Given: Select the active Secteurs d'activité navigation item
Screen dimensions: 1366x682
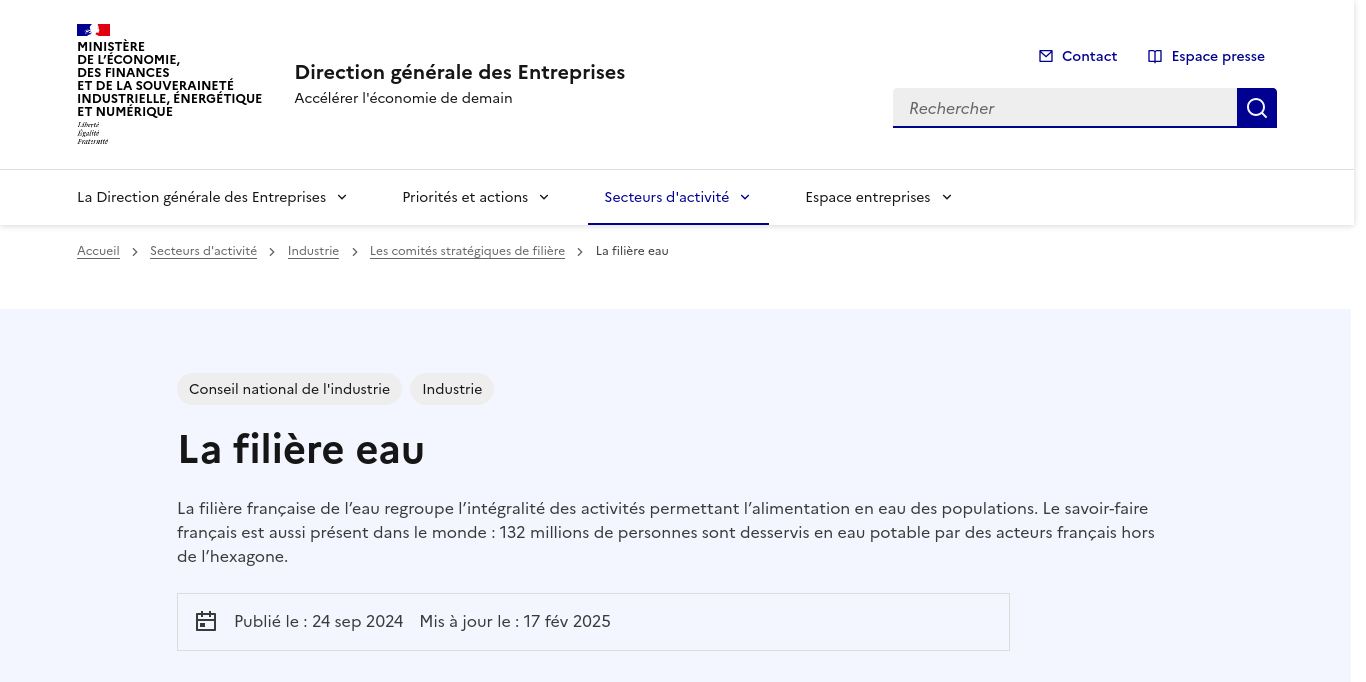Looking at the screenshot, I should click(x=667, y=197).
